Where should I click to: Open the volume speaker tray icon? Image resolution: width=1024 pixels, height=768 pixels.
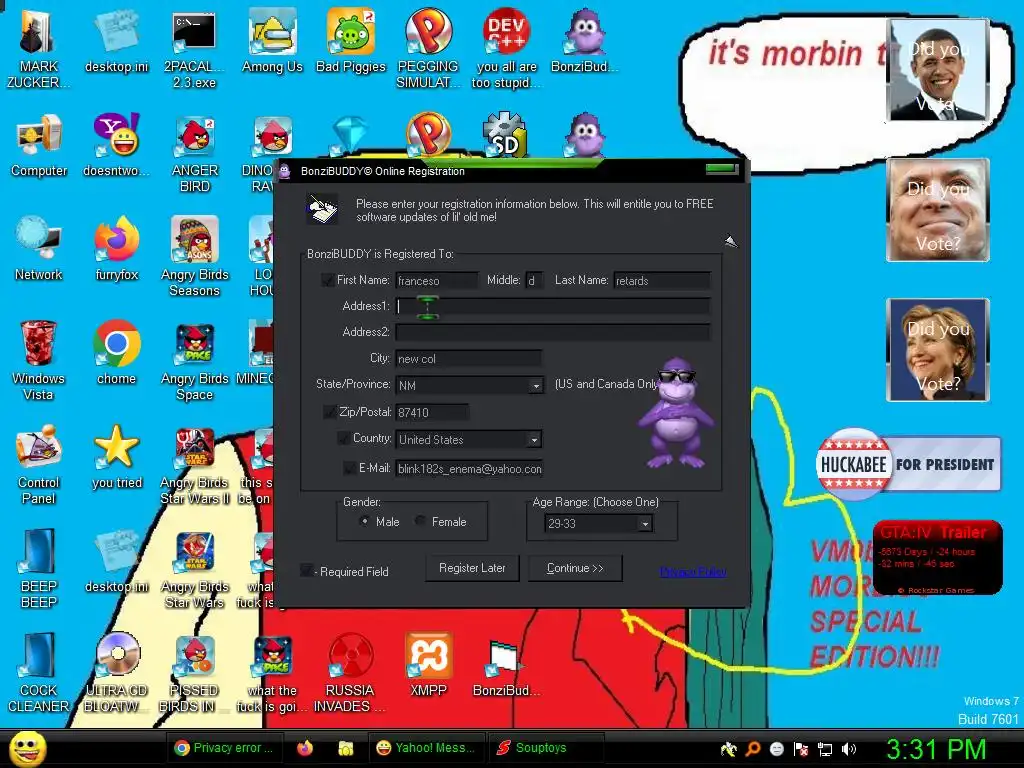849,749
